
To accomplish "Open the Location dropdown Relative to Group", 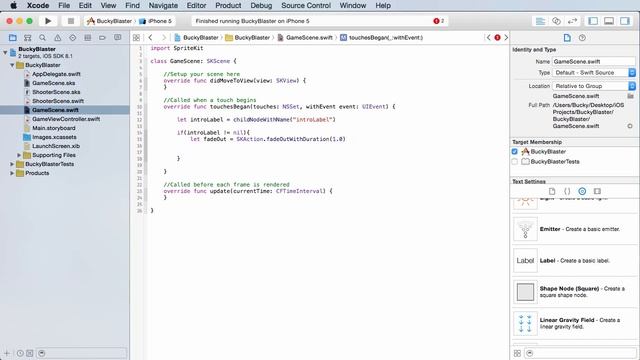I will click(593, 86).
